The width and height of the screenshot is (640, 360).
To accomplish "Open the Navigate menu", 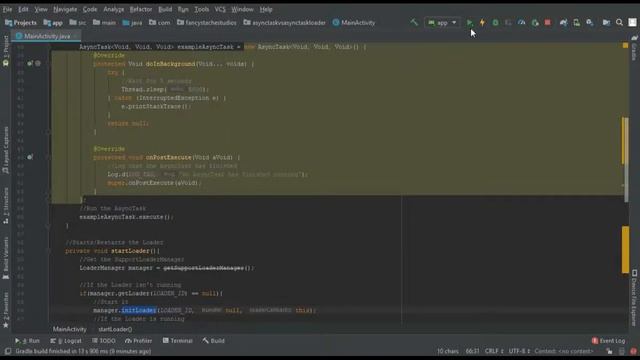I will (x=65, y=9).
